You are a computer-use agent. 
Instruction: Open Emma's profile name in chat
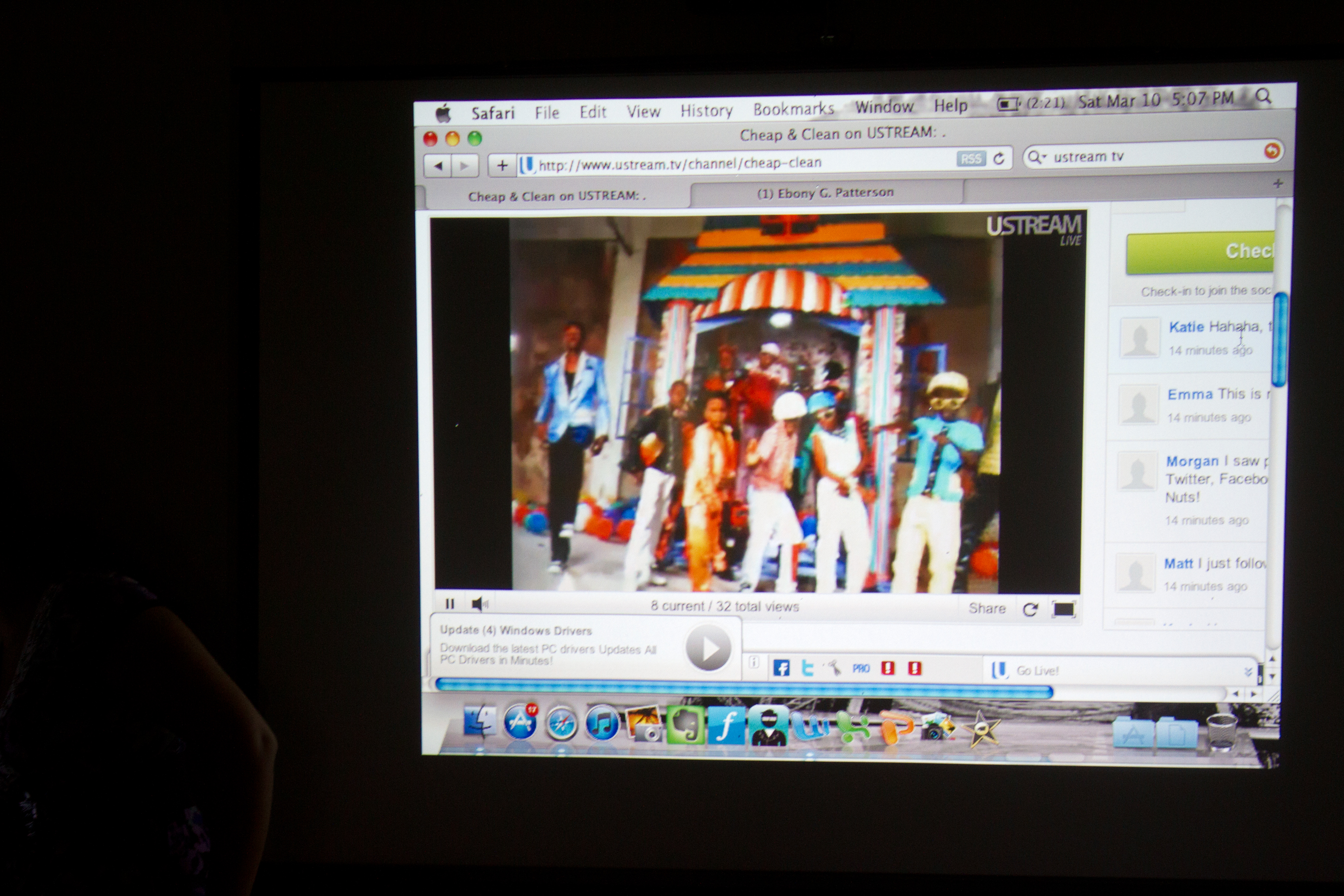pyautogui.click(x=1190, y=394)
